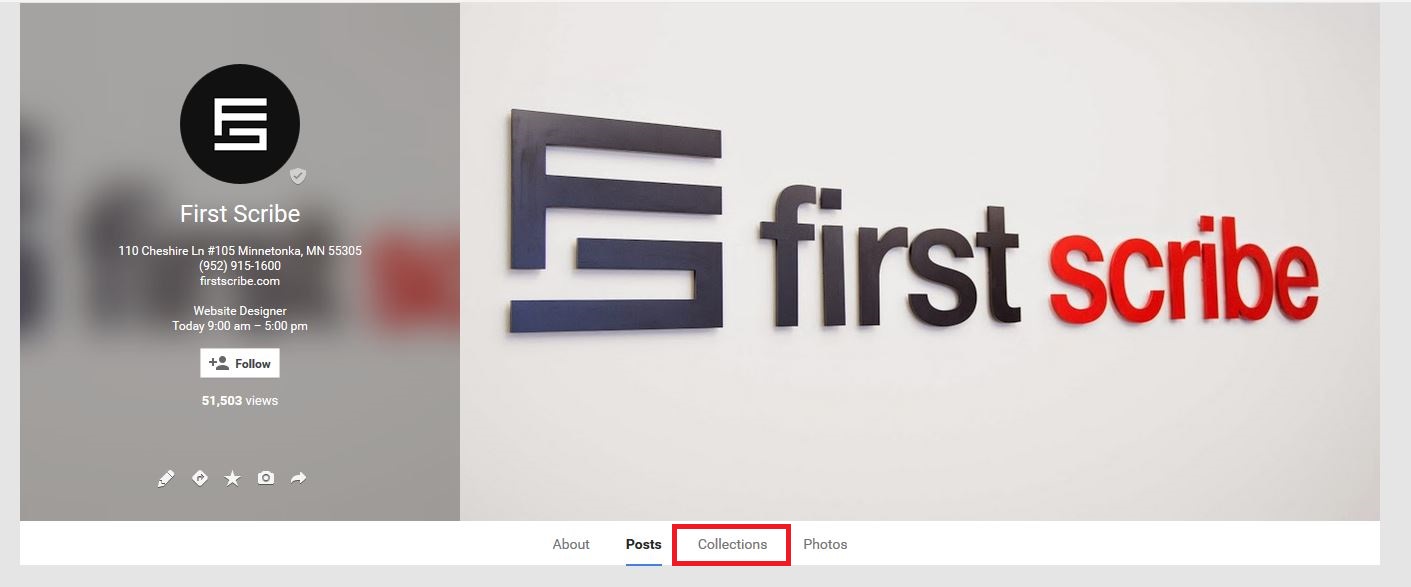Open directions via the diamond arrow icon
Viewport: 1411px width, 587px height.
click(x=200, y=478)
